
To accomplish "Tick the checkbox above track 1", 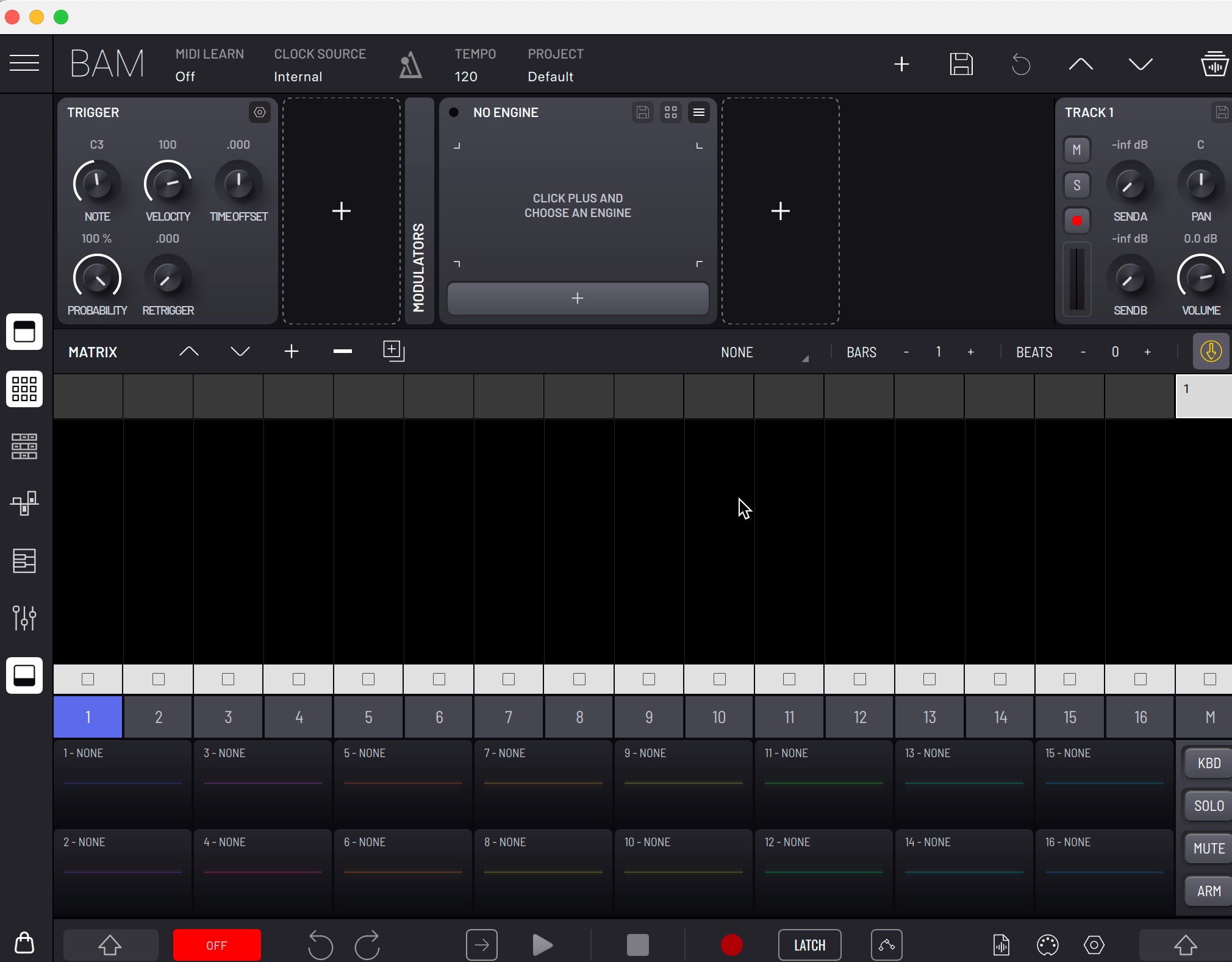I will 88,679.
